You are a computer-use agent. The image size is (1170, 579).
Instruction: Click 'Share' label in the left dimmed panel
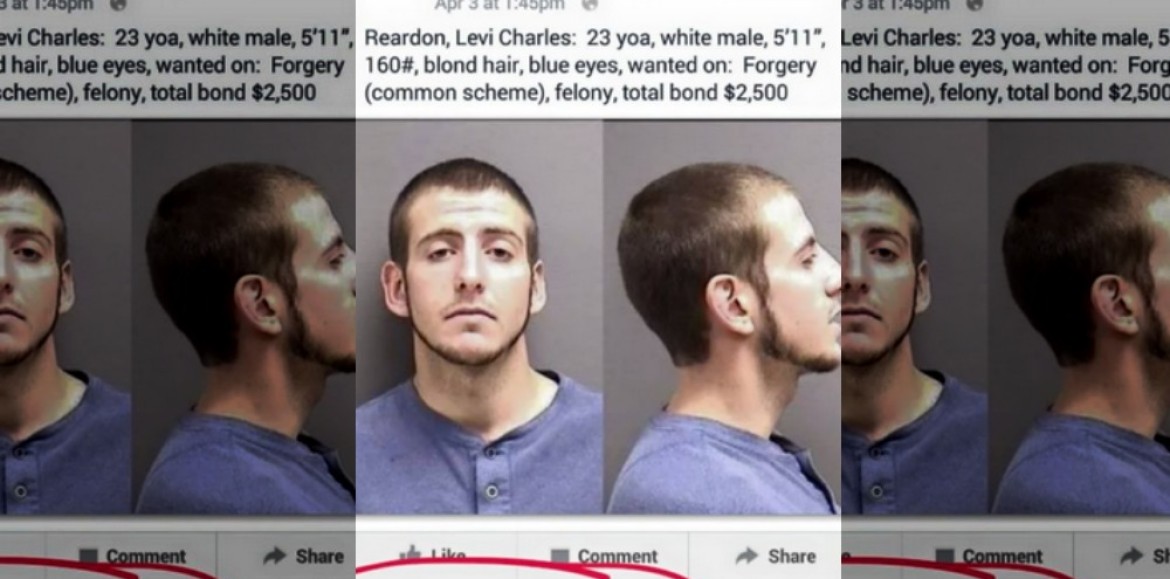(x=319, y=556)
